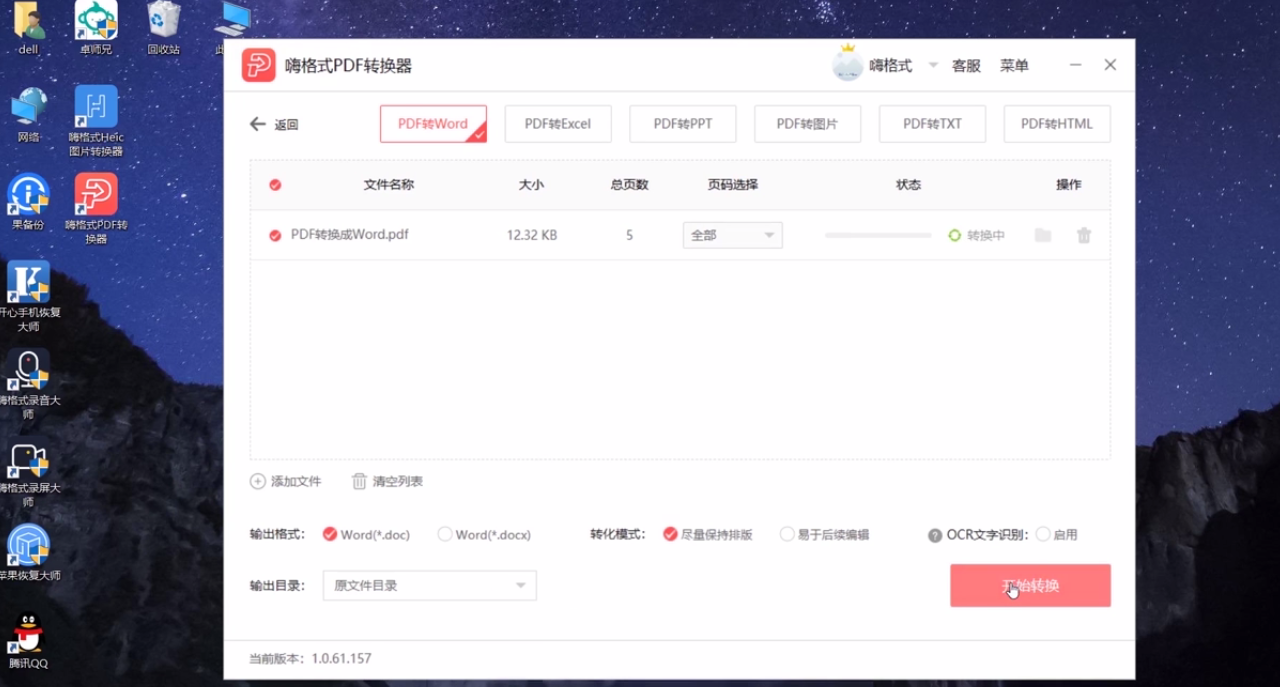This screenshot has height=687, width=1280.
Task: Click the 转换中 status spinner icon
Action: click(954, 235)
